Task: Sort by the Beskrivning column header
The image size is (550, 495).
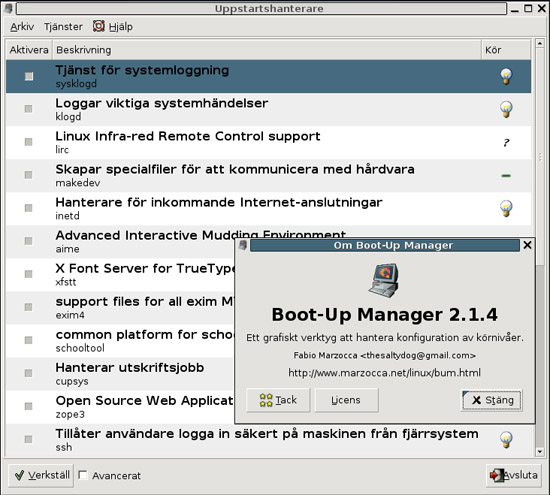Action: (267, 50)
